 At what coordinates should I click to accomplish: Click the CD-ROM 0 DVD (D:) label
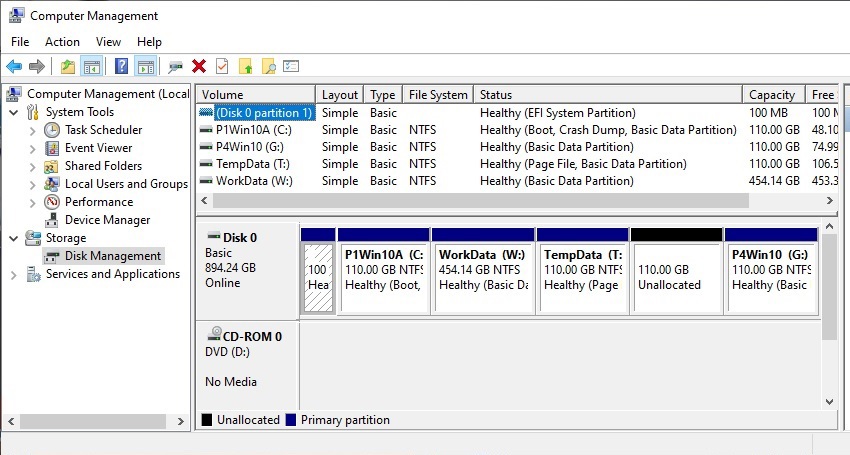(x=227, y=352)
